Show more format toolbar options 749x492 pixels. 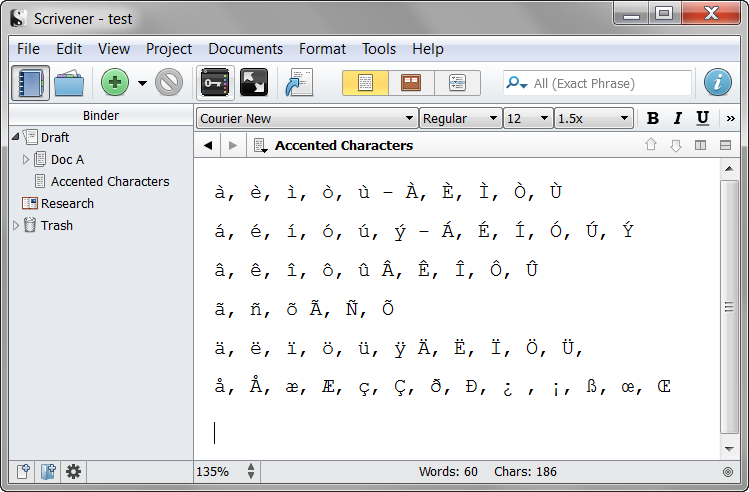coord(730,118)
